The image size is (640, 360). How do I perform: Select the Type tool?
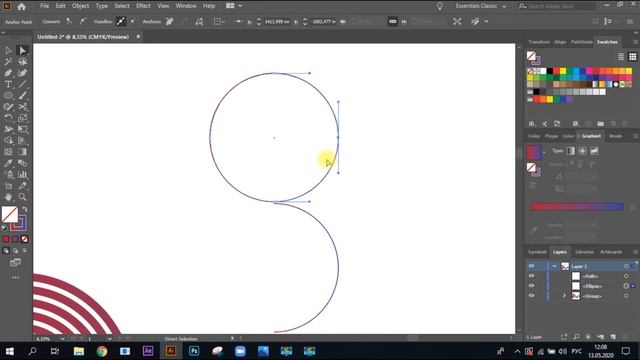coord(8,84)
